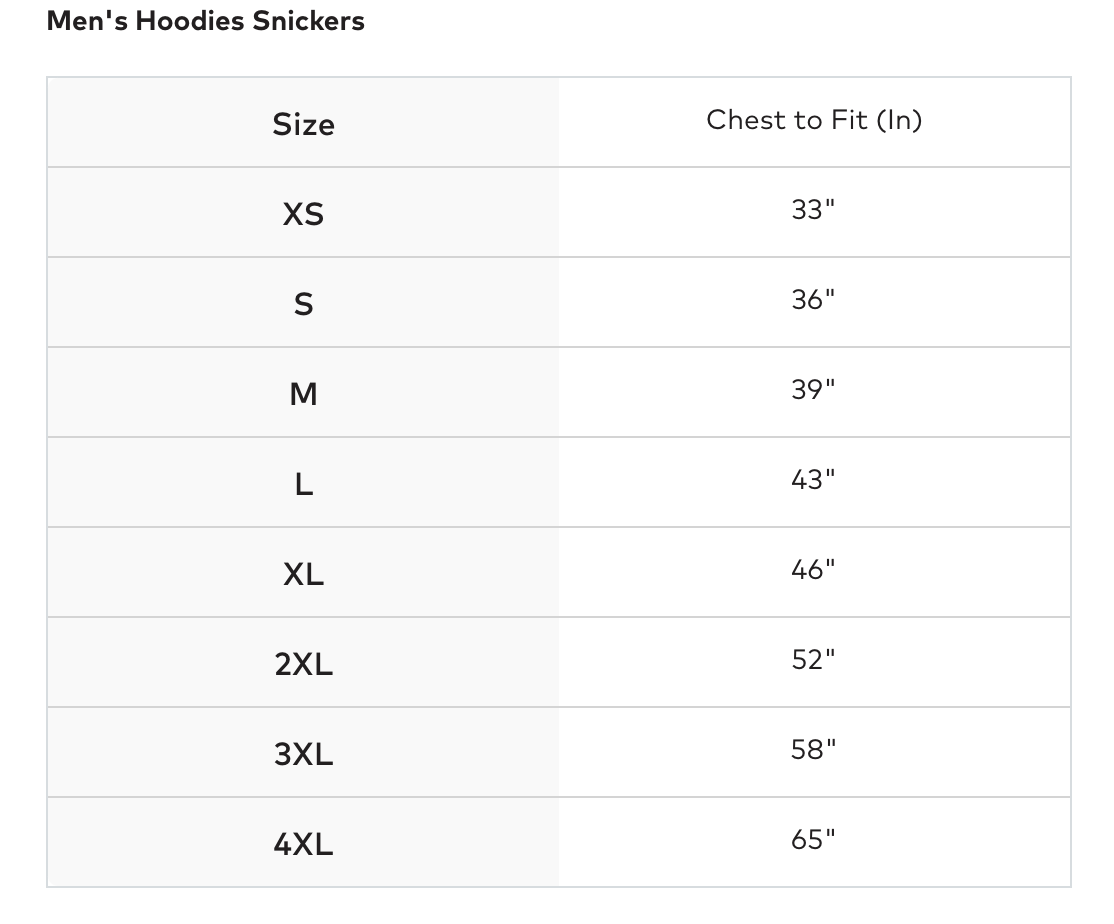The image size is (1114, 924).
Task: Click the Men's Hoodies Snickers heading
Action: pyautogui.click(x=205, y=21)
